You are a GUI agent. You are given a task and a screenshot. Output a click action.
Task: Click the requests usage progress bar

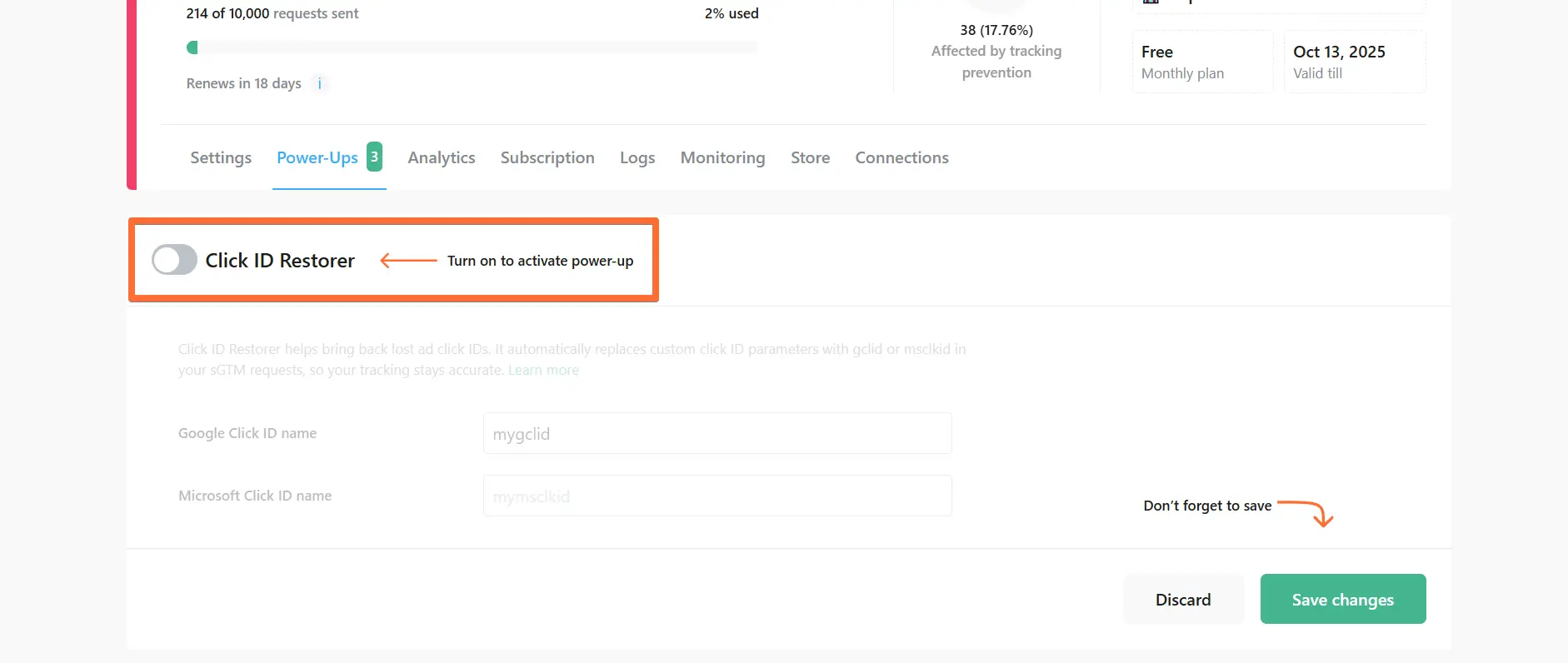tap(472, 47)
